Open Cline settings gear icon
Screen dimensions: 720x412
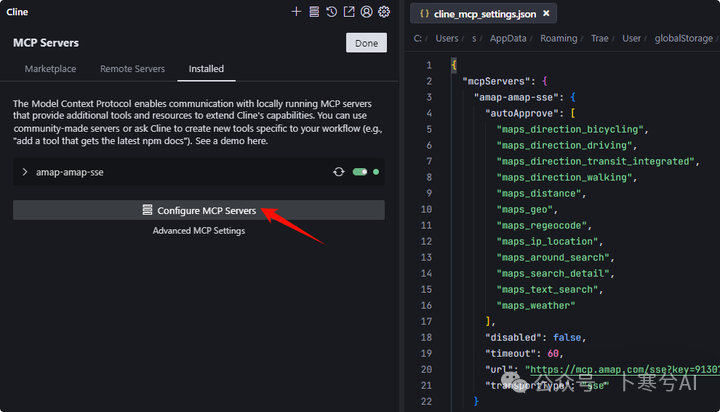click(384, 12)
